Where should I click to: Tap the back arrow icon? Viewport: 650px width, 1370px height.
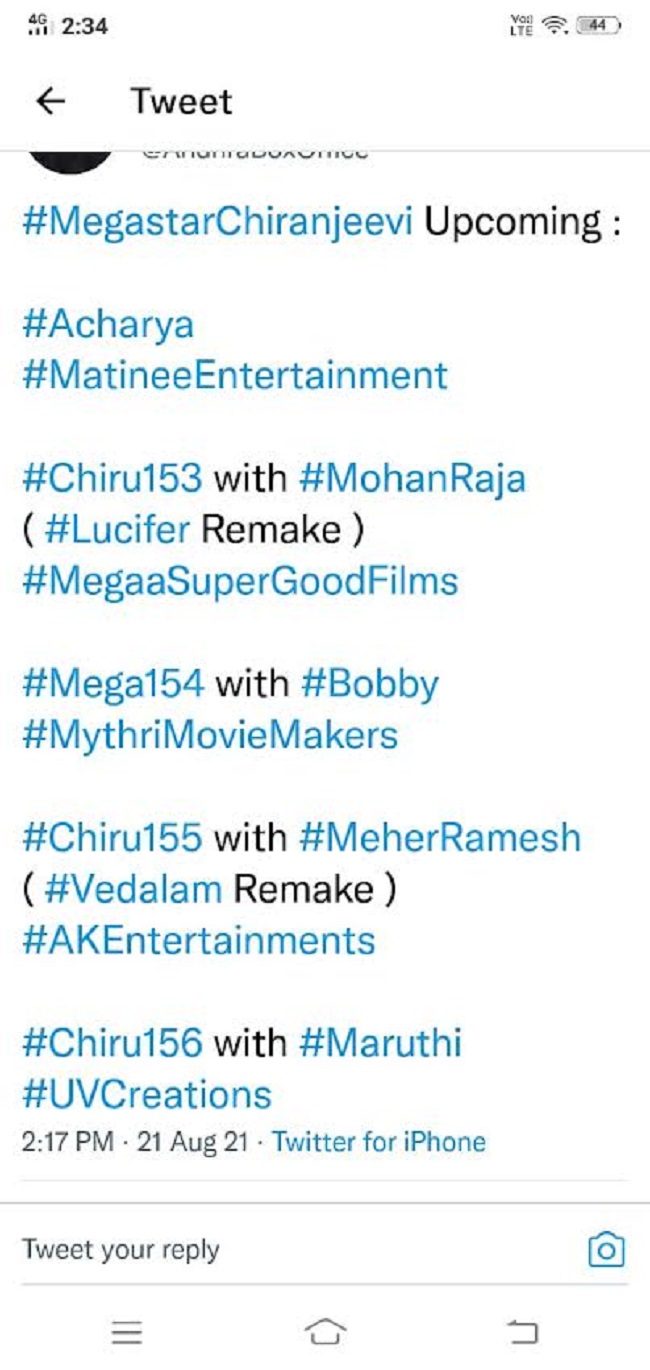click(x=50, y=101)
